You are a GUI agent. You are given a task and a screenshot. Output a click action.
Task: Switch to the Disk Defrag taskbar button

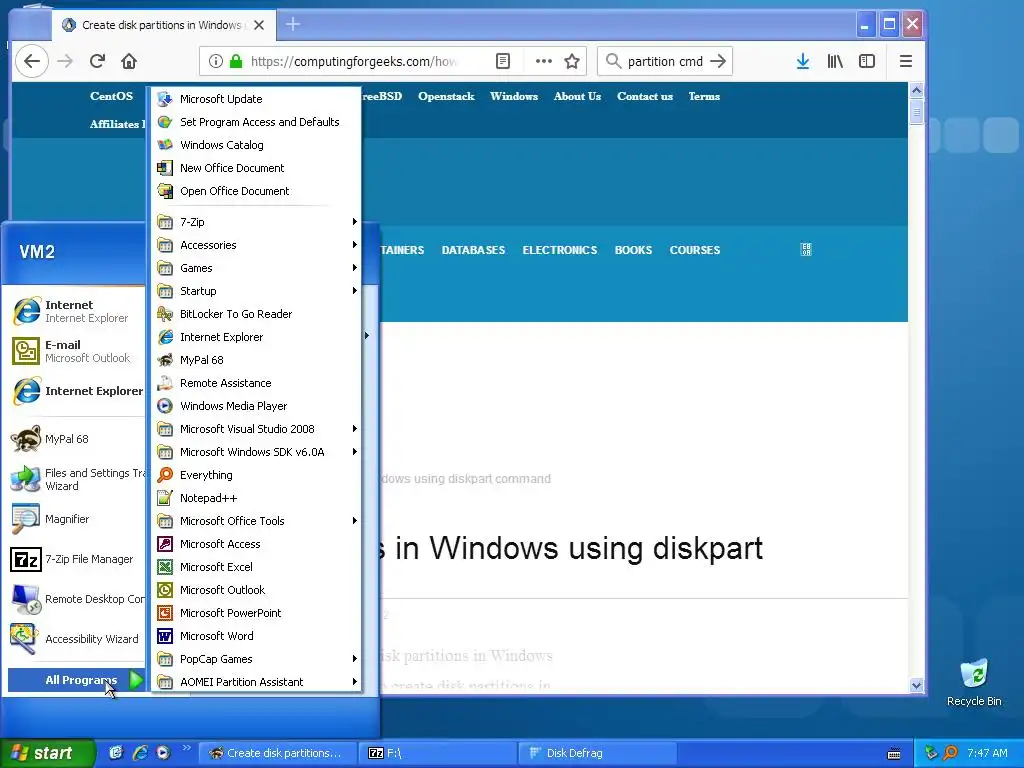point(597,753)
